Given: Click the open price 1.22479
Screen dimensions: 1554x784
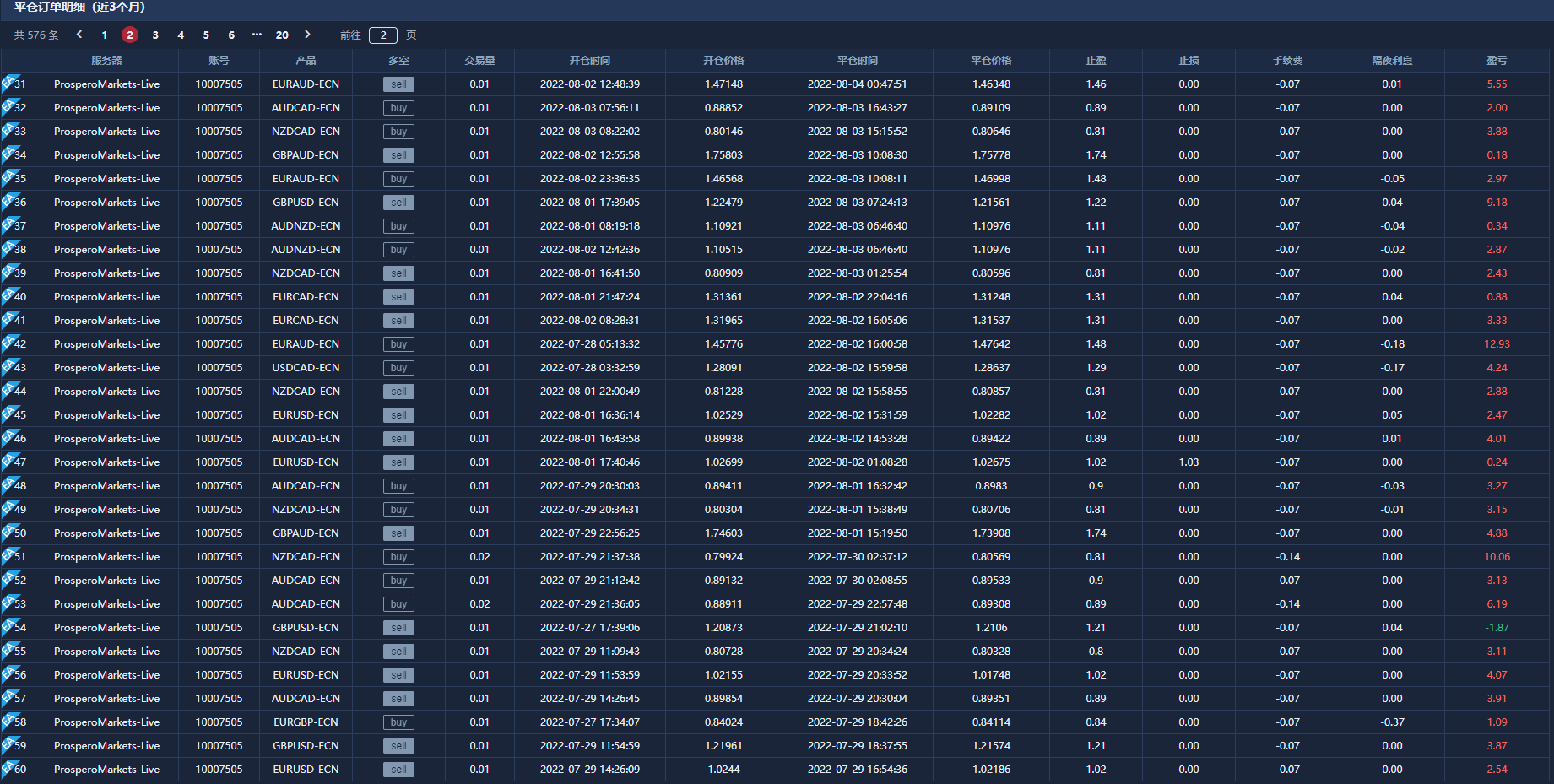Looking at the screenshot, I should coord(723,203).
